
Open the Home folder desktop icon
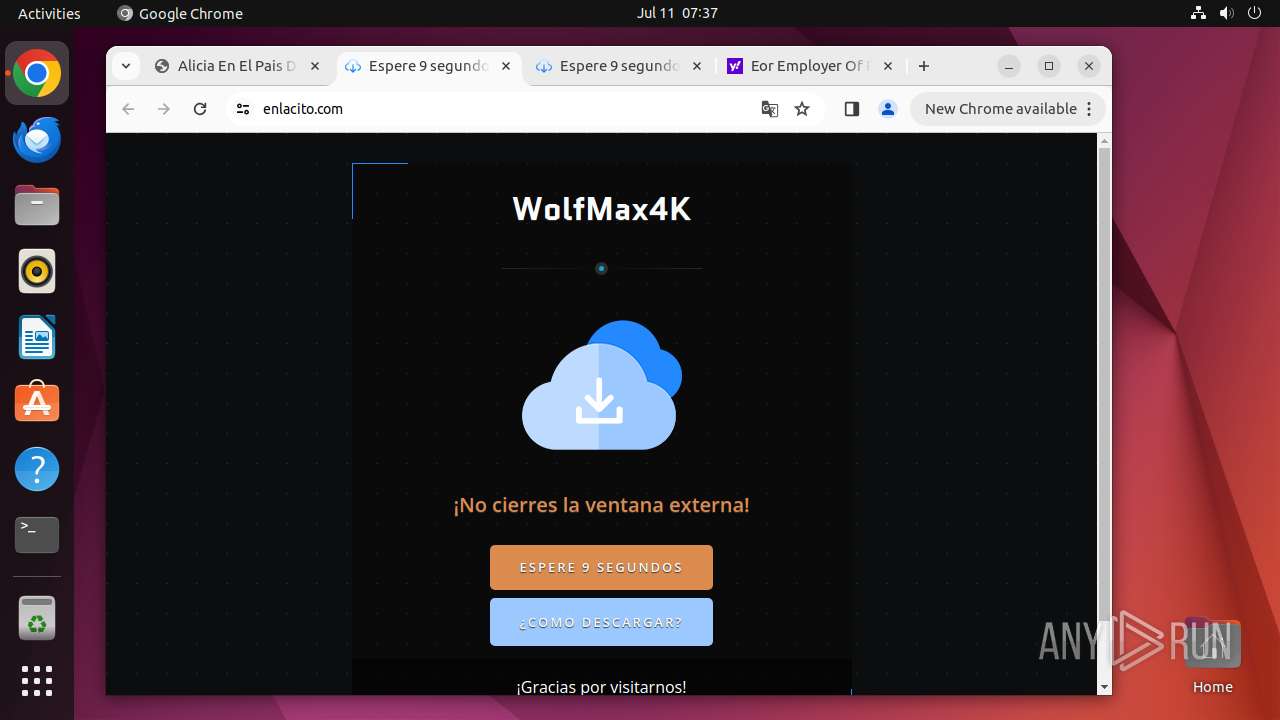pos(1212,656)
